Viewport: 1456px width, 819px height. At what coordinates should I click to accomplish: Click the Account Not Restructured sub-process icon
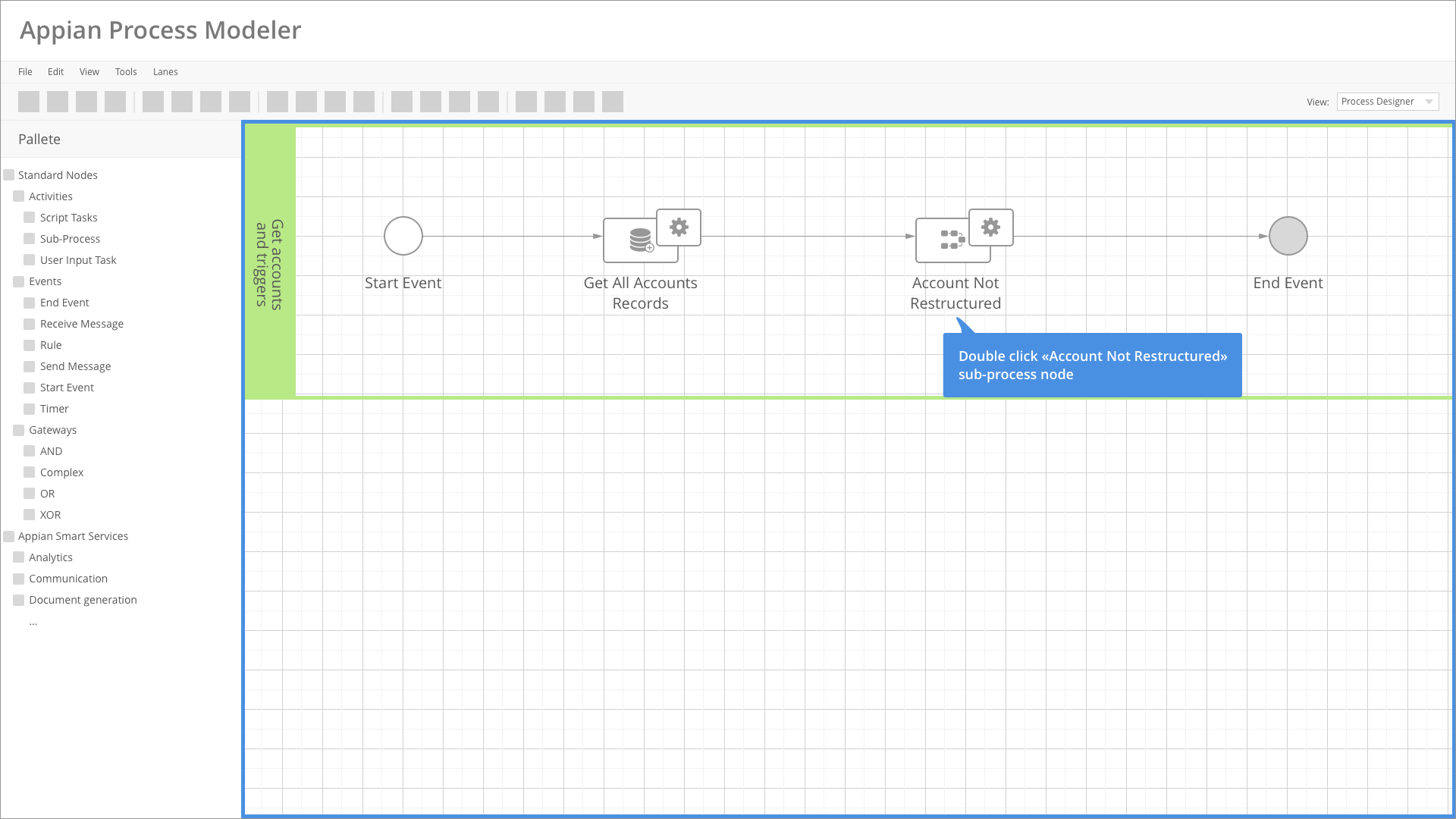952,240
